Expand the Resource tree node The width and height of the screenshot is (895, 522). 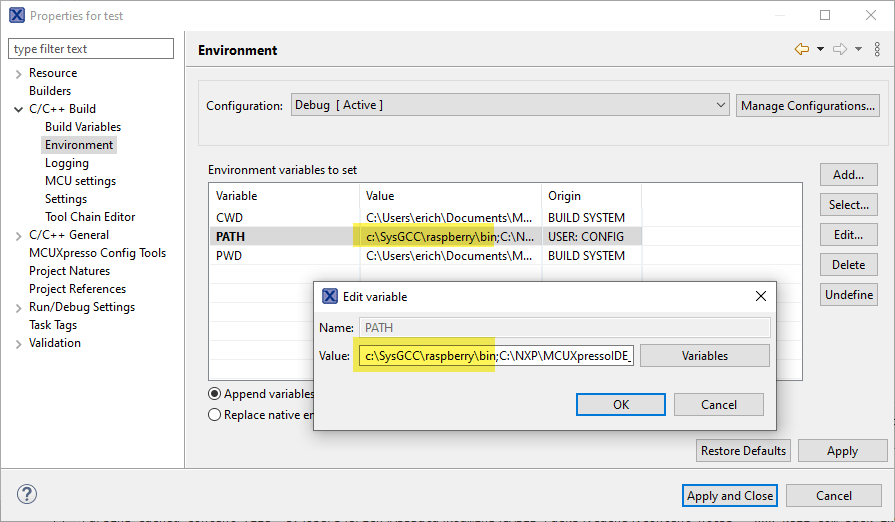click(x=18, y=73)
